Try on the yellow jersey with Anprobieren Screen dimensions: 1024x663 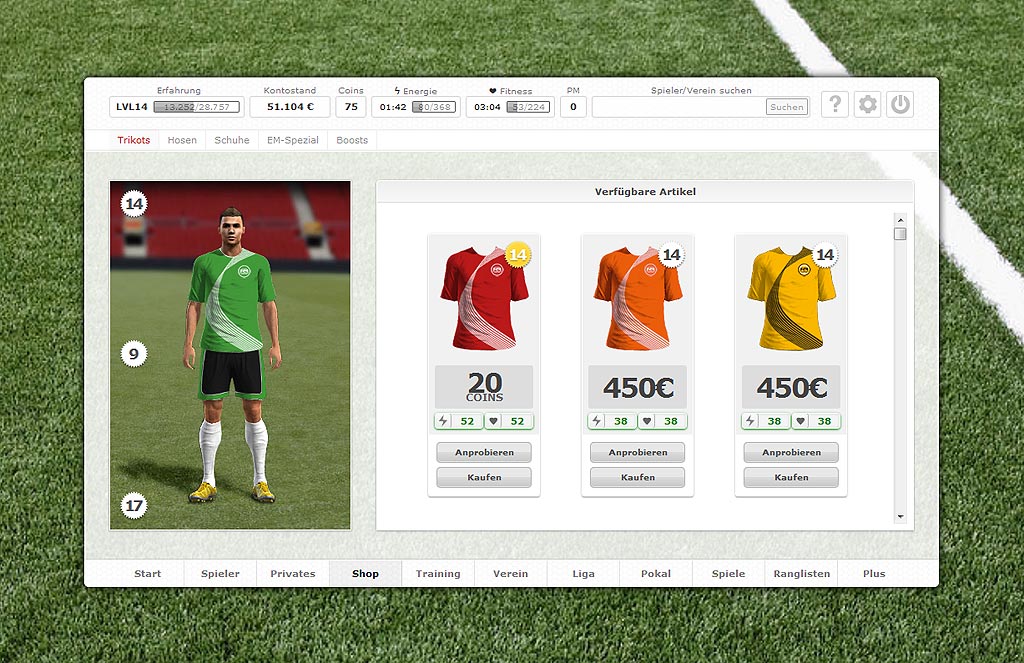click(x=791, y=453)
